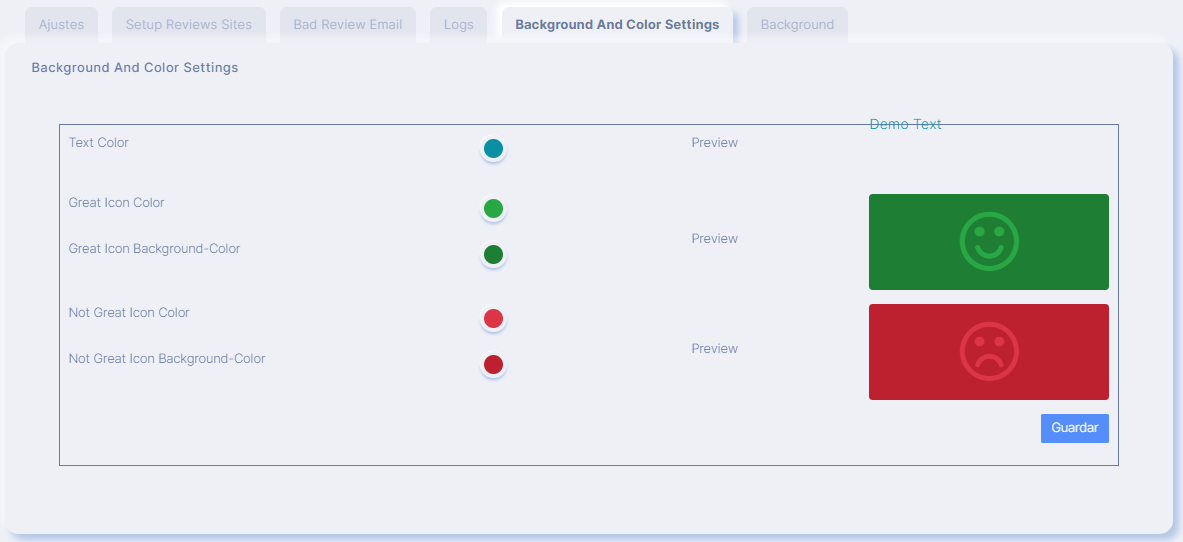Open the Great Icon Color swatch

click(x=493, y=209)
